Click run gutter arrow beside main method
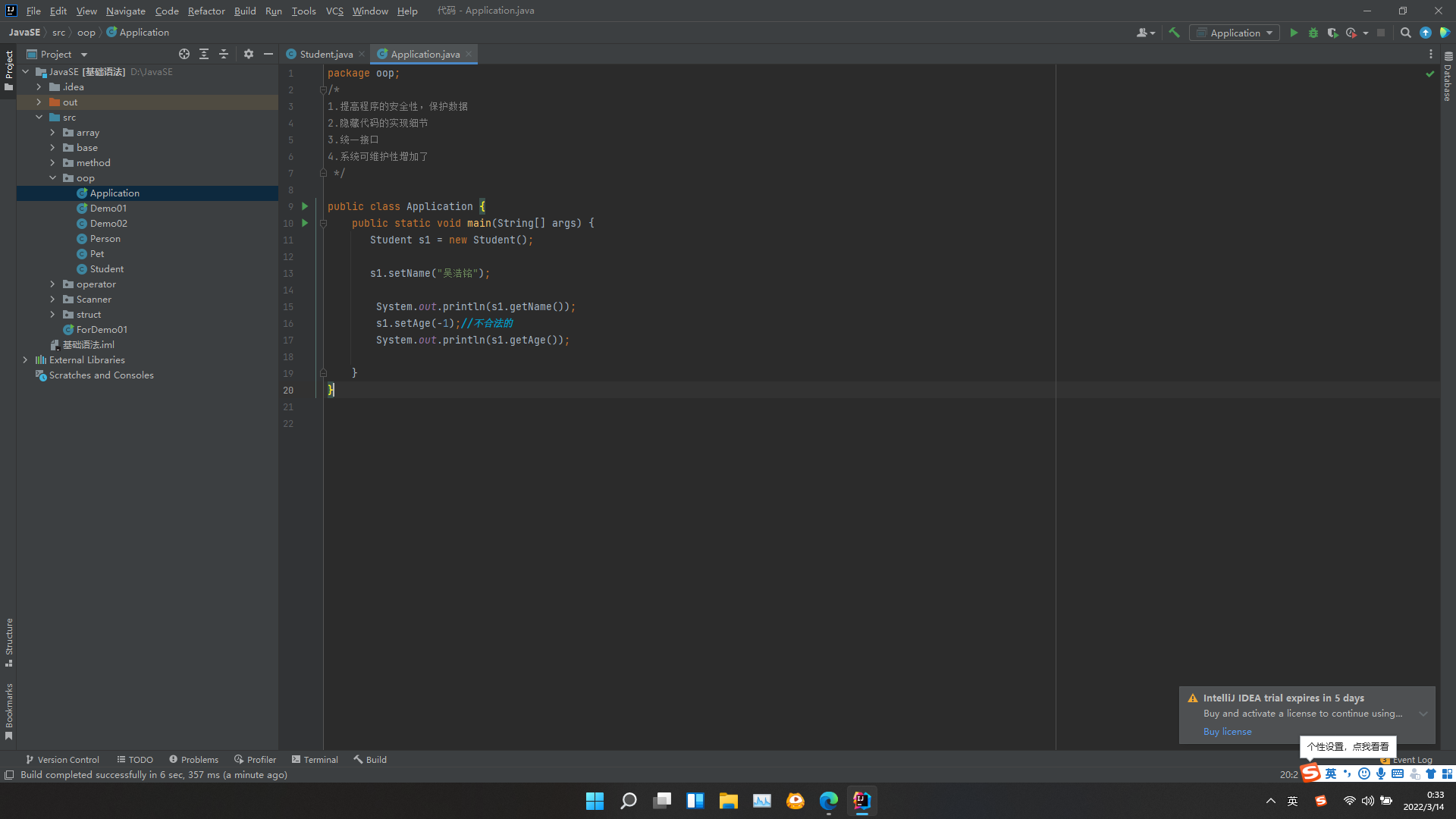 305,223
